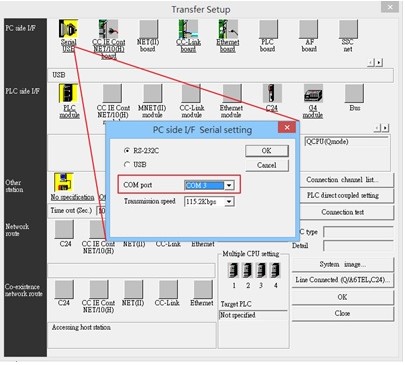
Task: Click the Close button in Transfer Setup
Action: click(x=343, y=313)
